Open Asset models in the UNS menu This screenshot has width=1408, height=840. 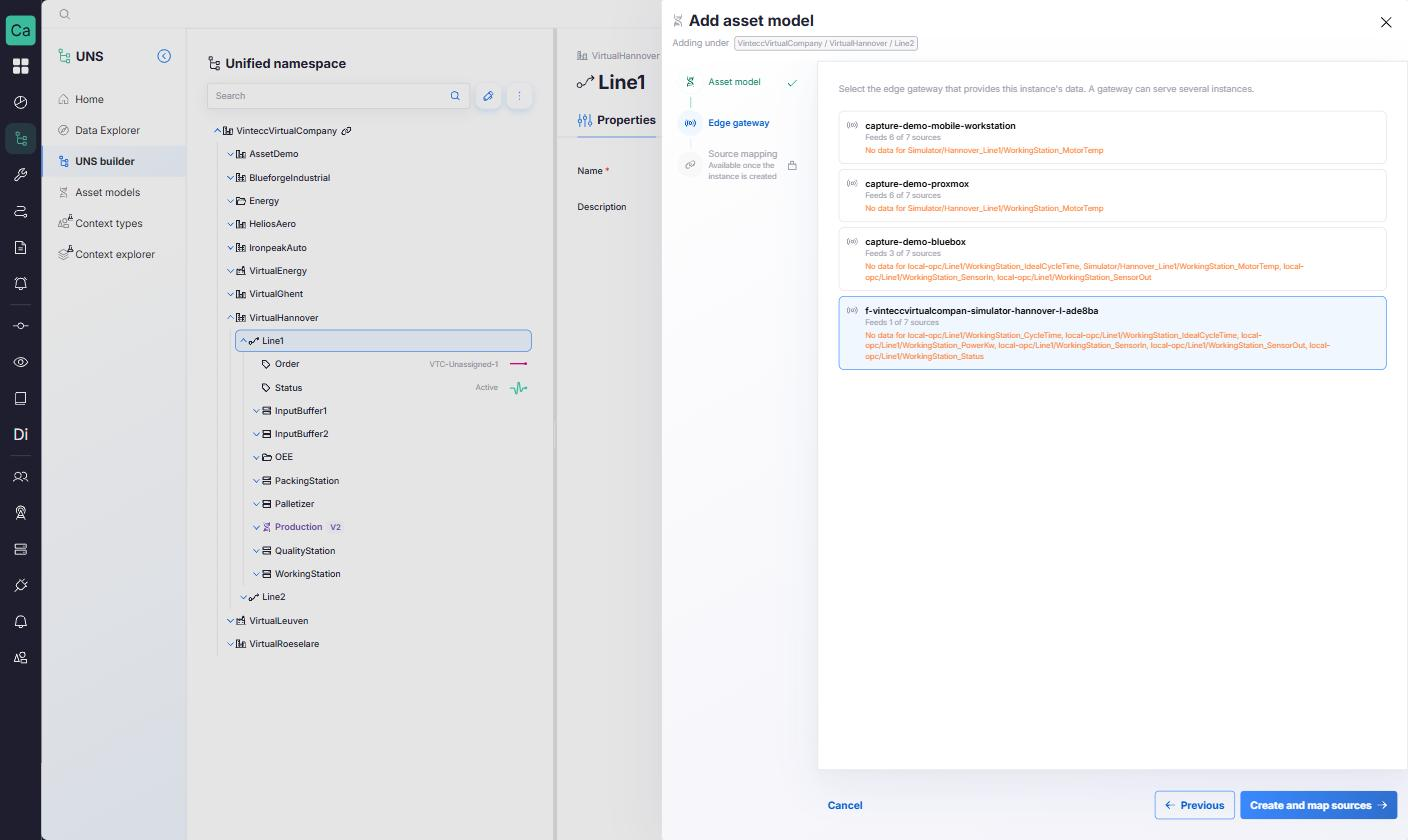coord(114,192)
